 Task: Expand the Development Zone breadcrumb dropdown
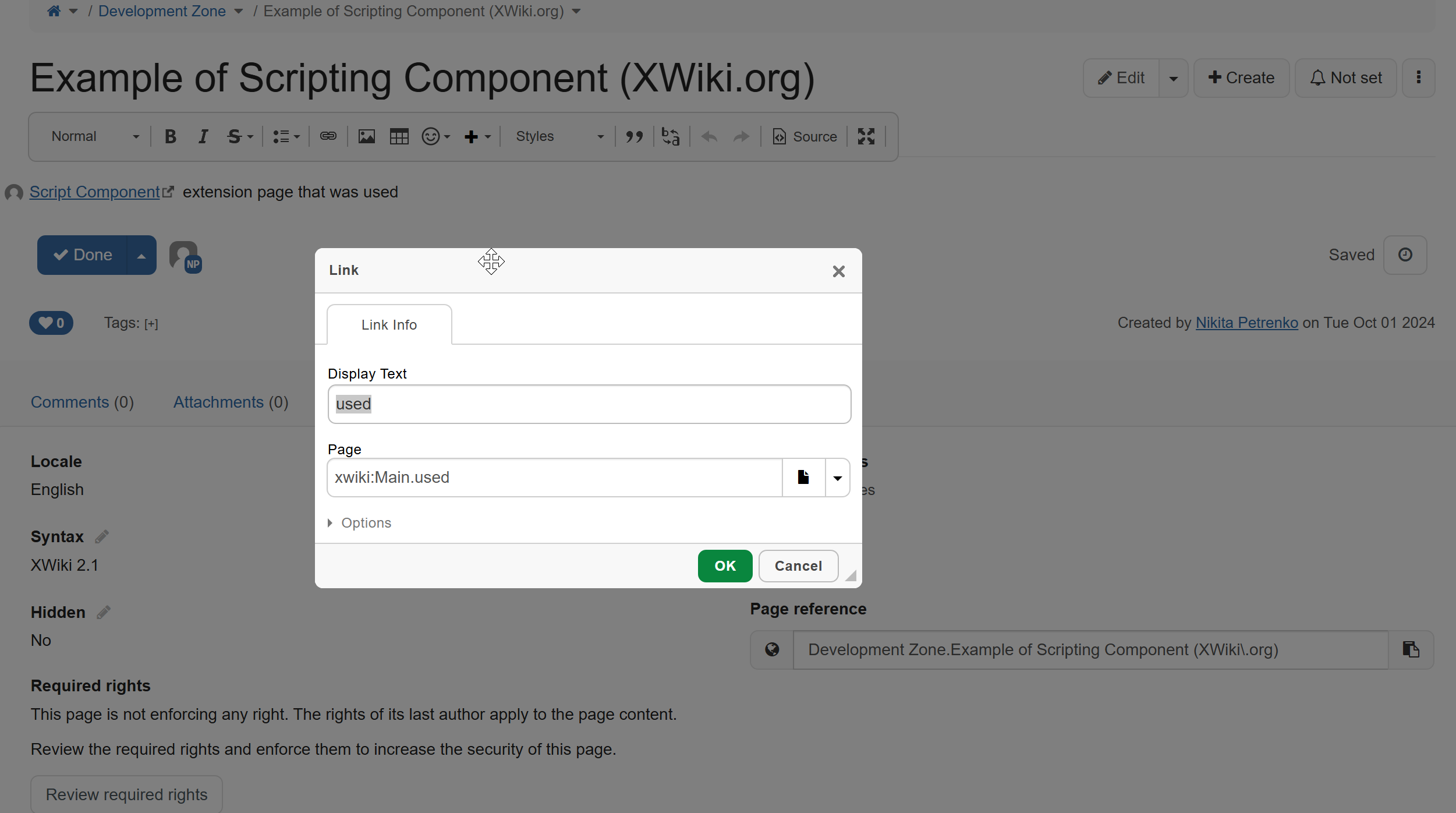tap(239, 12)
